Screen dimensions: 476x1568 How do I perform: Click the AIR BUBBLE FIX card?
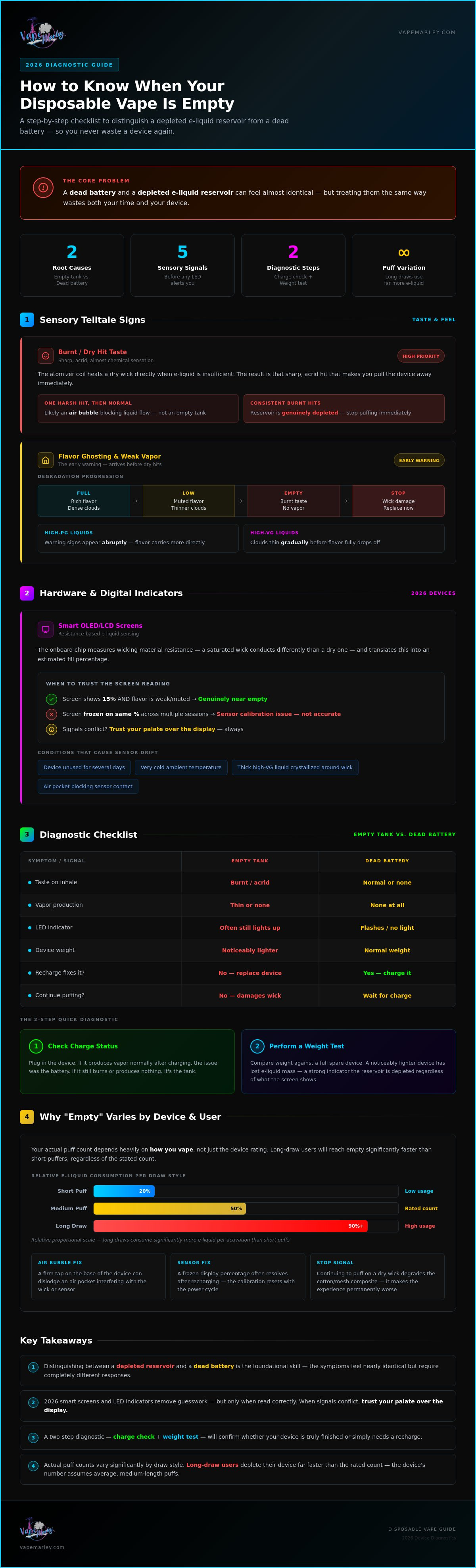(99, 1277)
